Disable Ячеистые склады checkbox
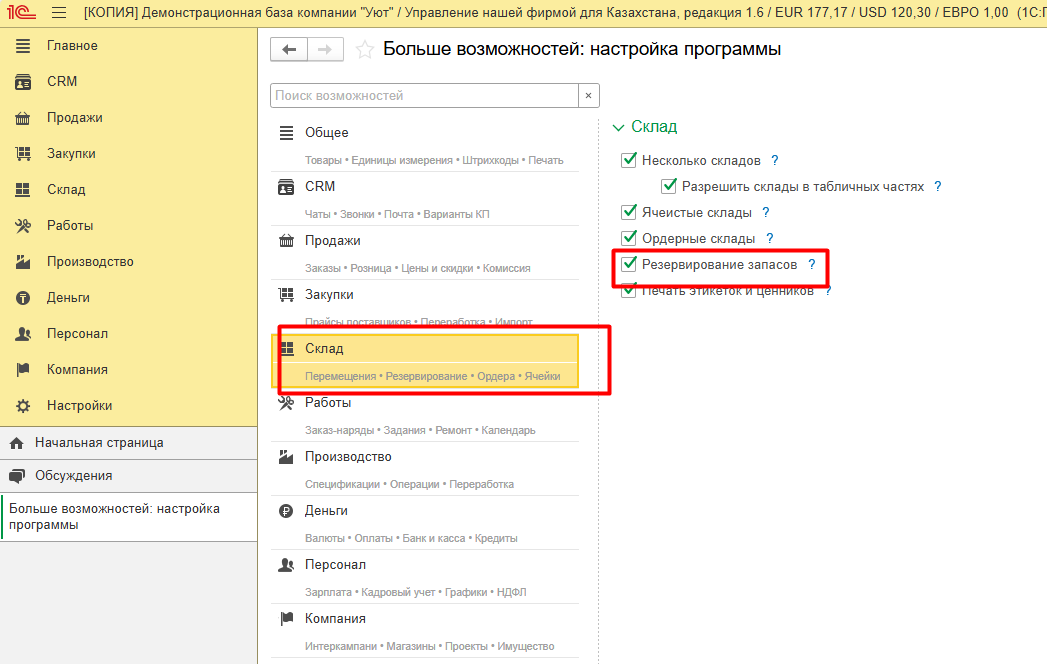The width and height of the screenshot is (1047, 664). 629,212
